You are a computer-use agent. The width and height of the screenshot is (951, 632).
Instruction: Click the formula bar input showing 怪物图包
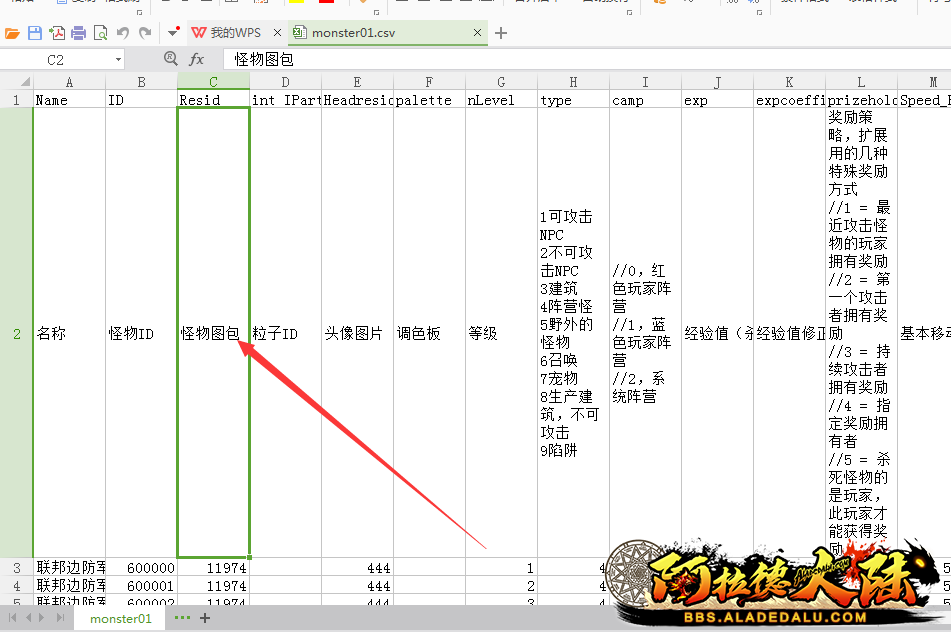580,60
